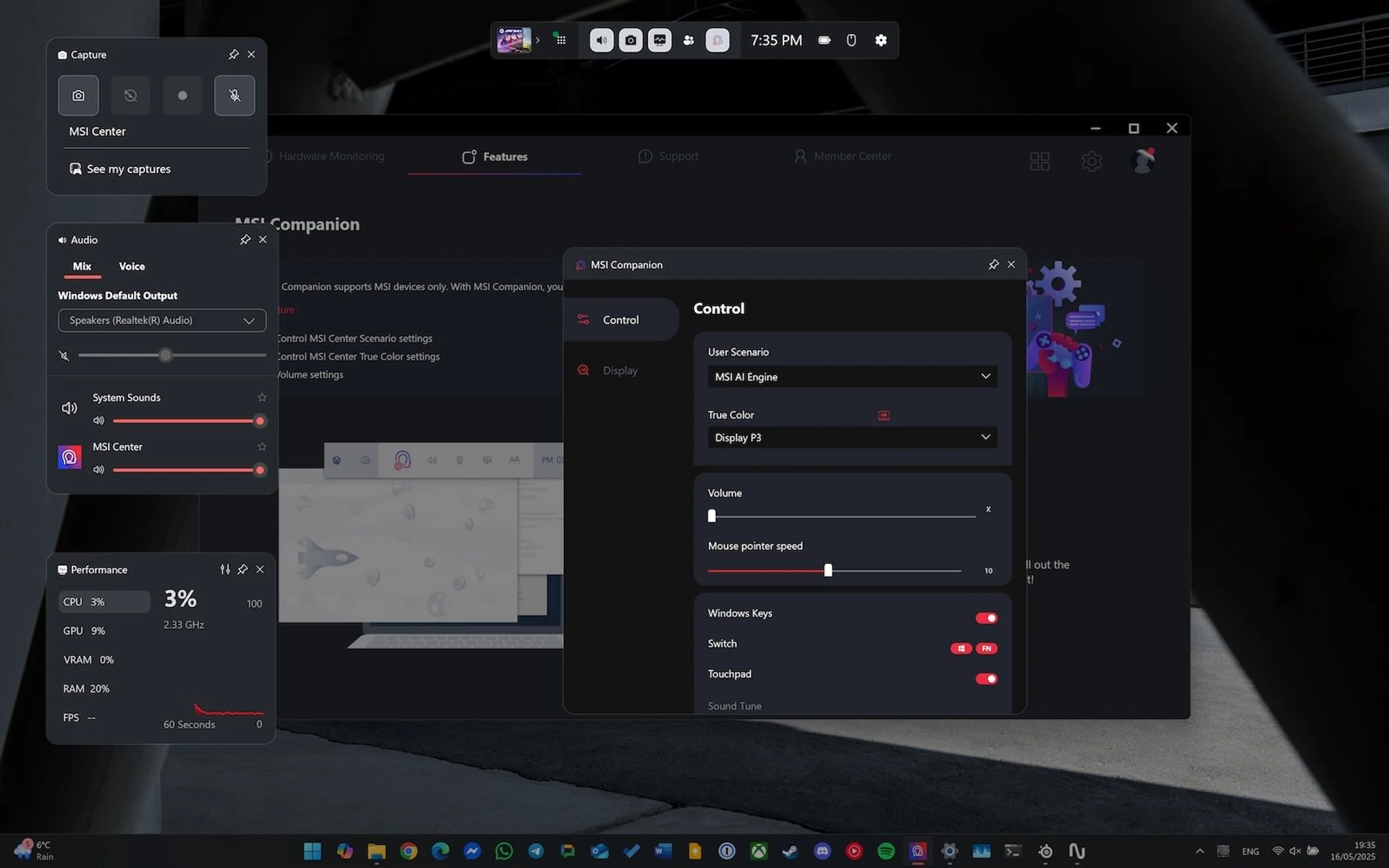Toggle Performance widget from Game Bar
The image size is (1389, 868).
click(660, 40)
